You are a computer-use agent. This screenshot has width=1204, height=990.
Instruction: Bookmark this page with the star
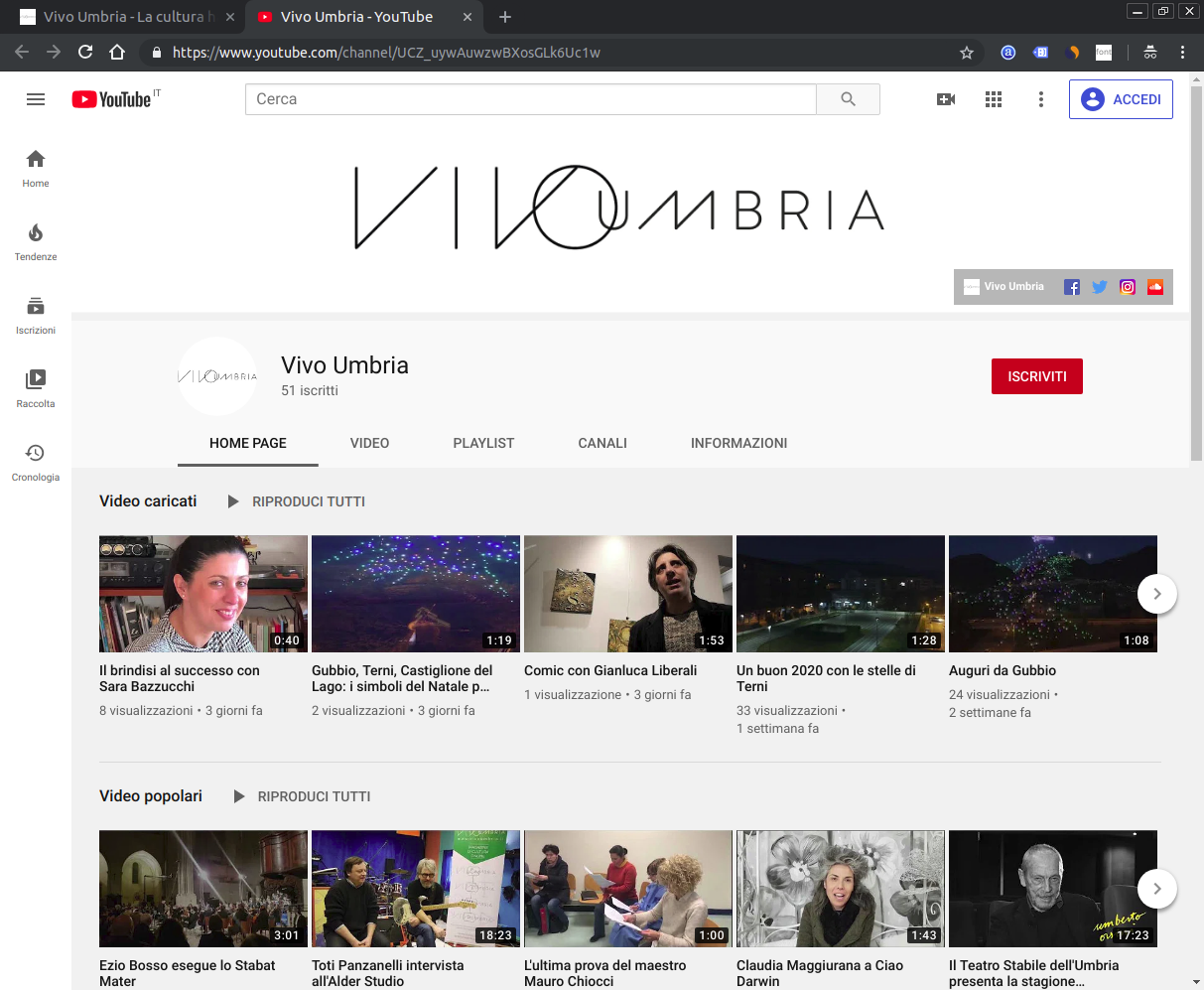[x=967, y=53]
